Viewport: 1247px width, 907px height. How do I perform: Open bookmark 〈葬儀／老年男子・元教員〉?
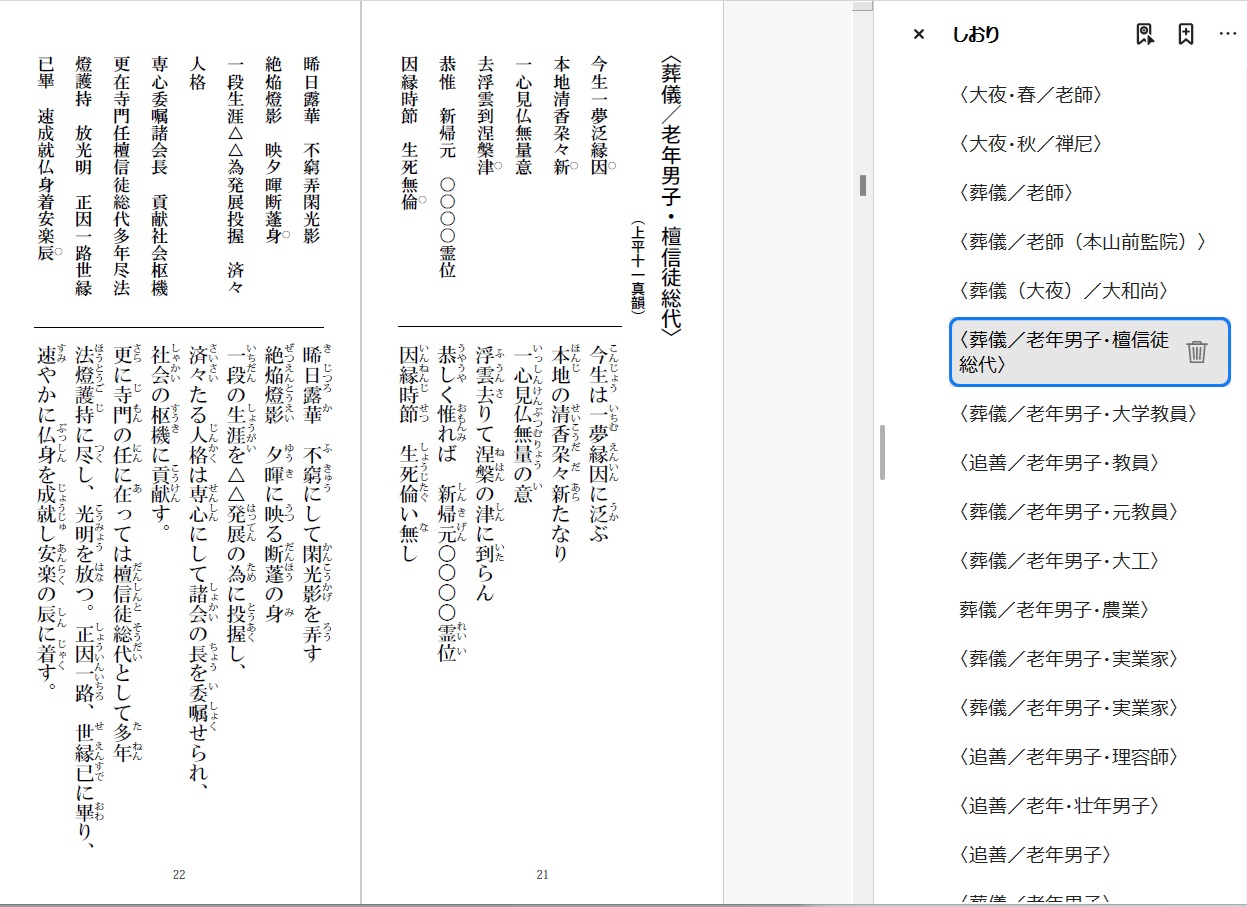tap(1068, 512)
